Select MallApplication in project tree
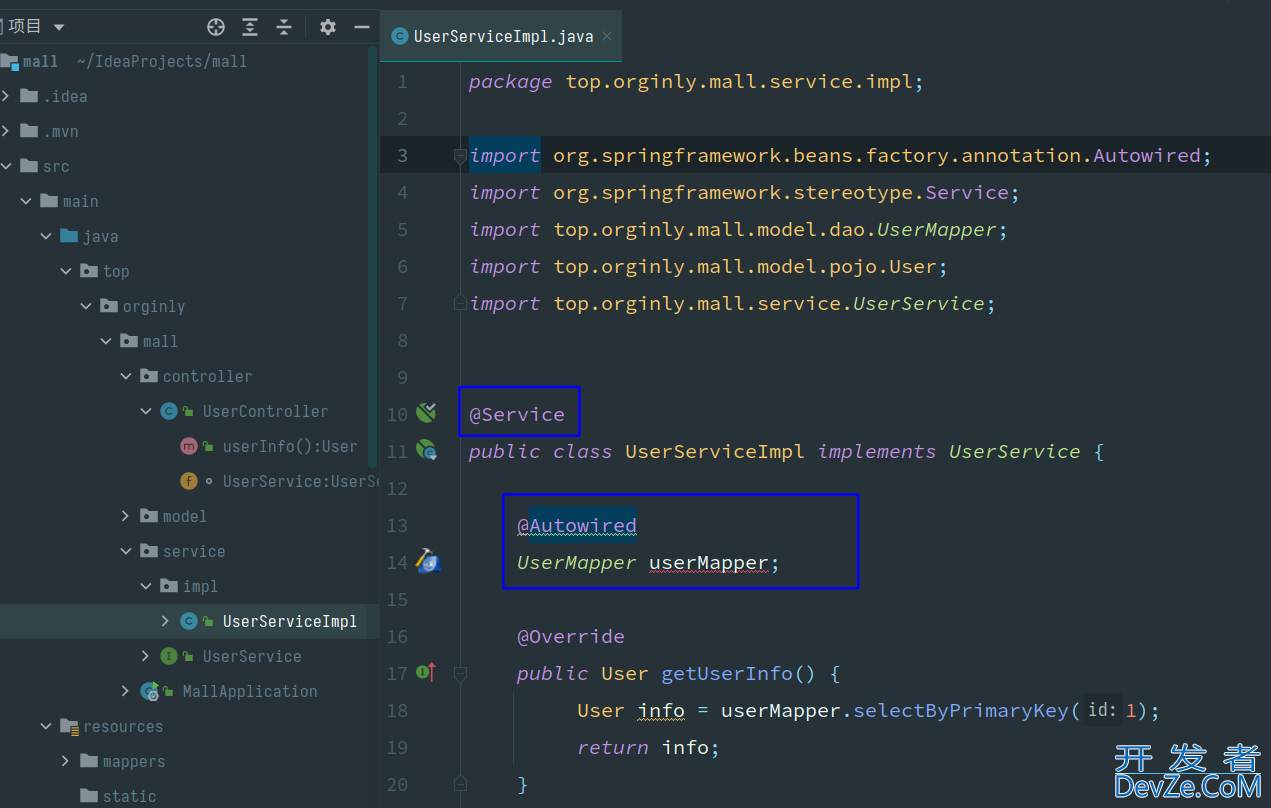The width and height of the screenshot is (1271, 808). pyautogui.click(x=250, y=691)
